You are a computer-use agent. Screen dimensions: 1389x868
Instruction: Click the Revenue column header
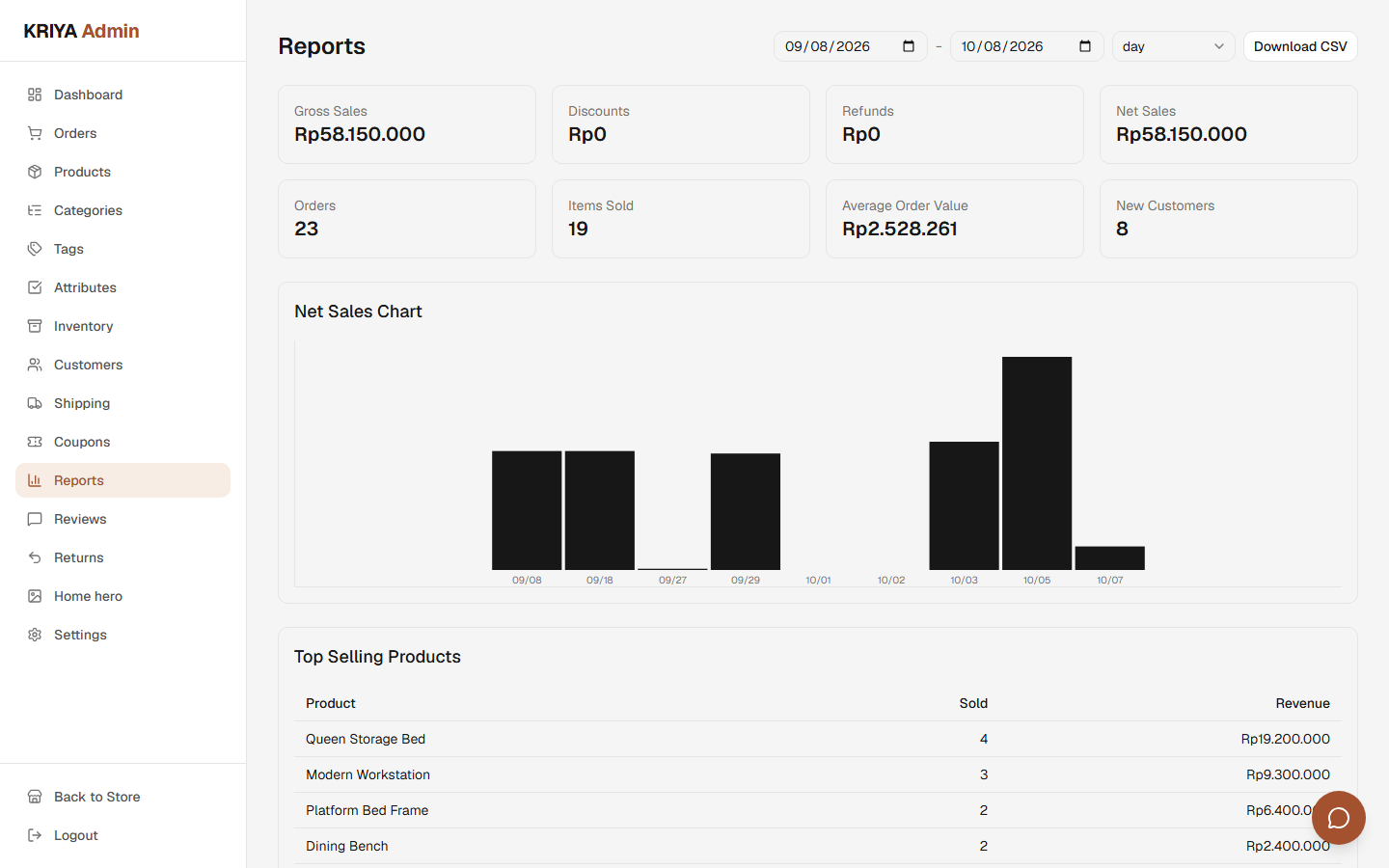click(x=1302, y=703)
